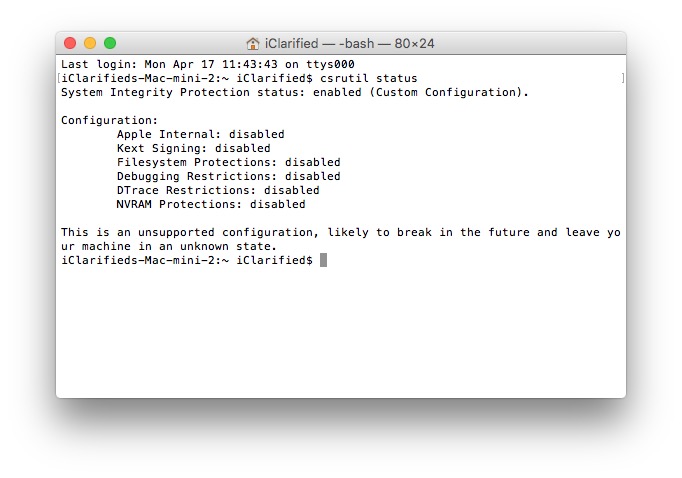Viewport: 682px width, 478px height.
Task: Zoom the window using green button
Action: coord(110,43)
